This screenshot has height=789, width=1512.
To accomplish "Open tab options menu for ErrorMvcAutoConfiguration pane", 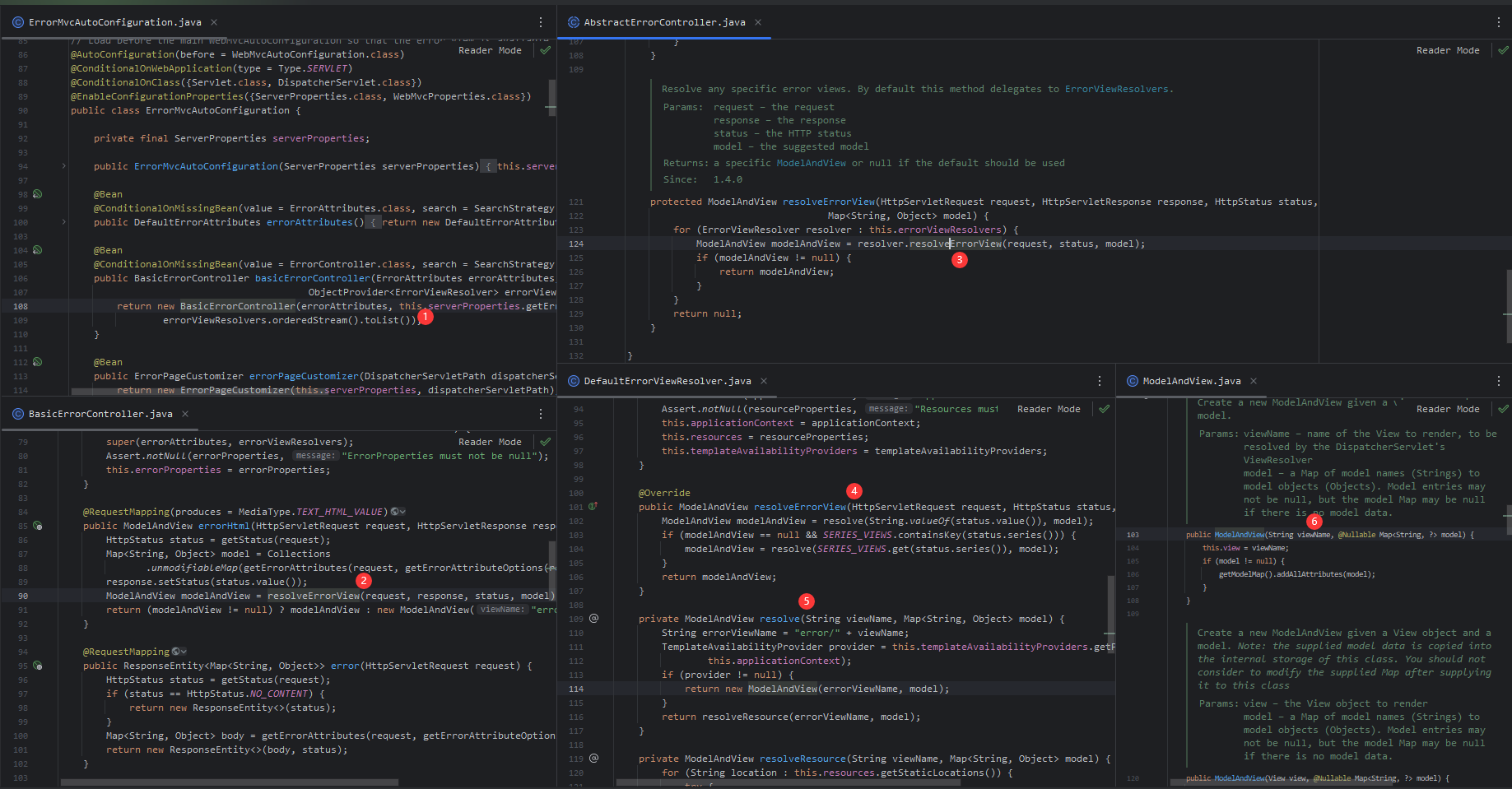I will 541,22.
